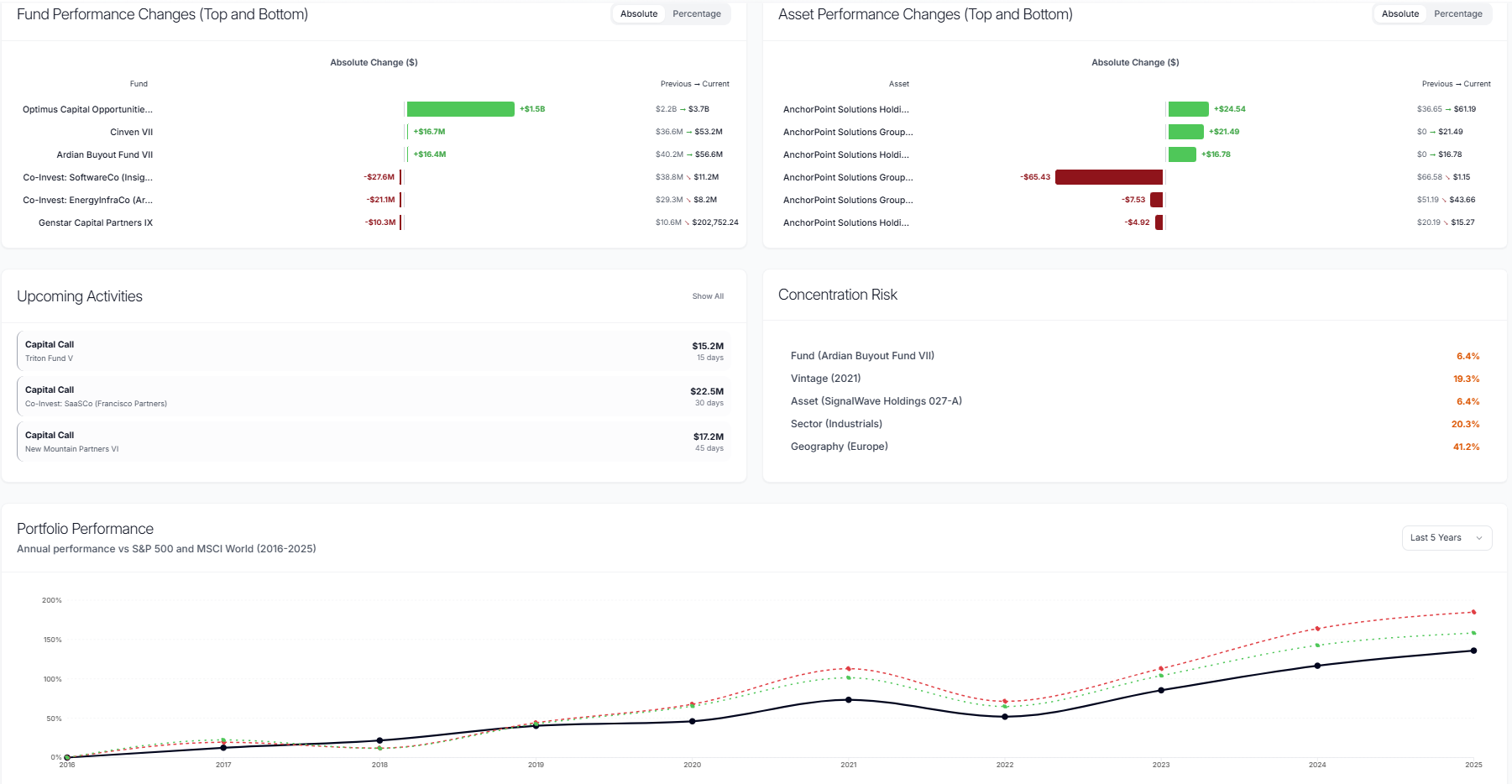Click the +$16.78 green asset bar

pos(1182,154)
